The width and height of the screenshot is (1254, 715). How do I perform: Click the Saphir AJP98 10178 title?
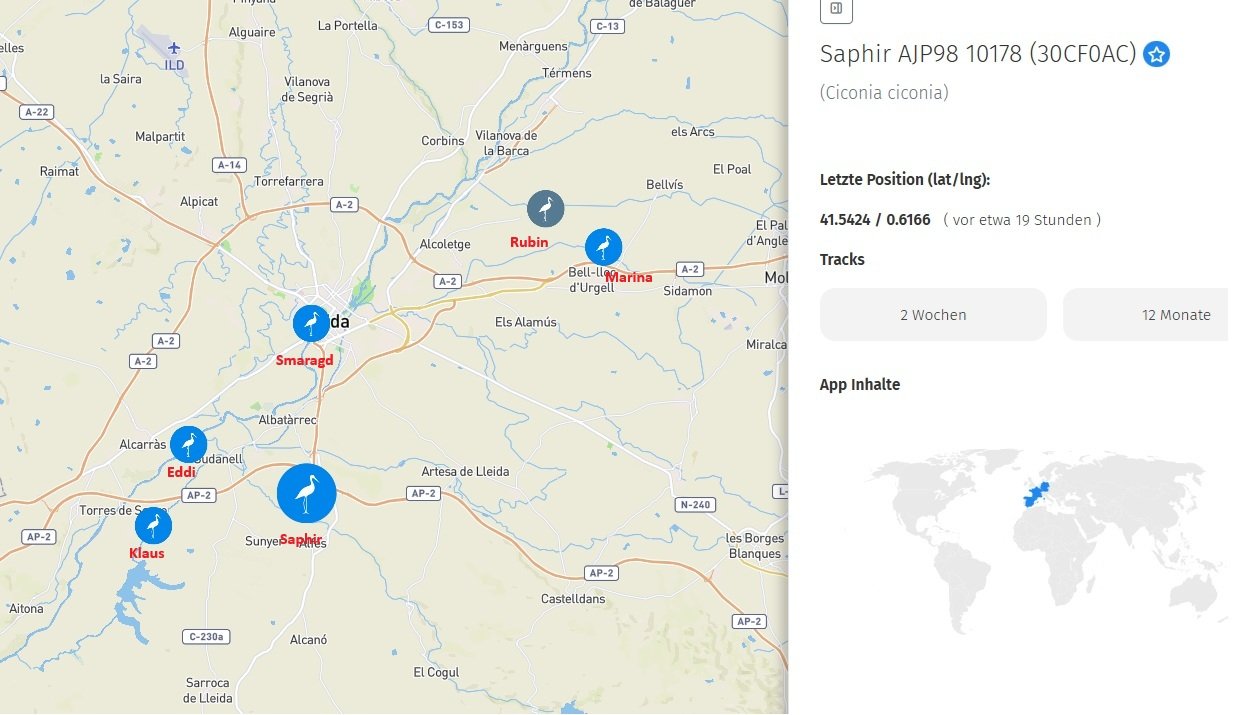coord(978,54)
